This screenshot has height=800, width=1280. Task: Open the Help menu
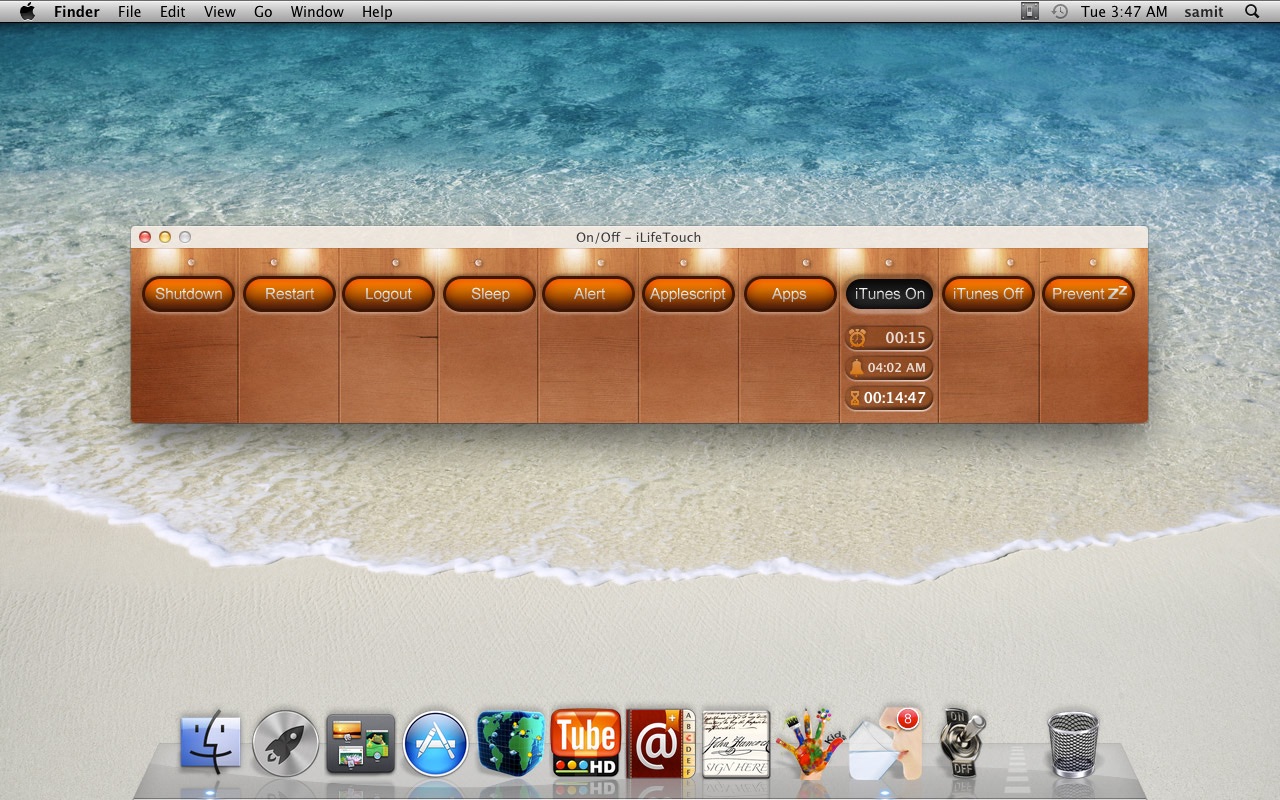377,12
